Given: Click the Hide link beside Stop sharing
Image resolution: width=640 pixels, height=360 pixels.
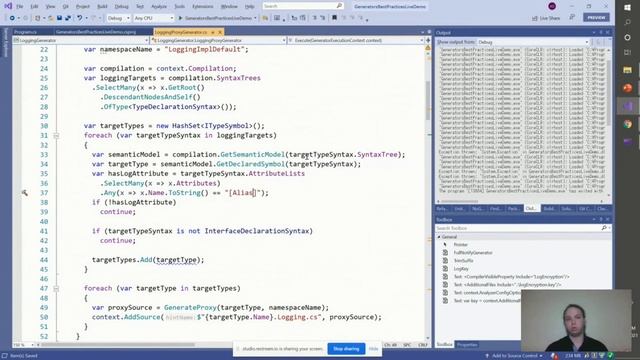Looking at the screenshot, I should [x=373, y=349].
